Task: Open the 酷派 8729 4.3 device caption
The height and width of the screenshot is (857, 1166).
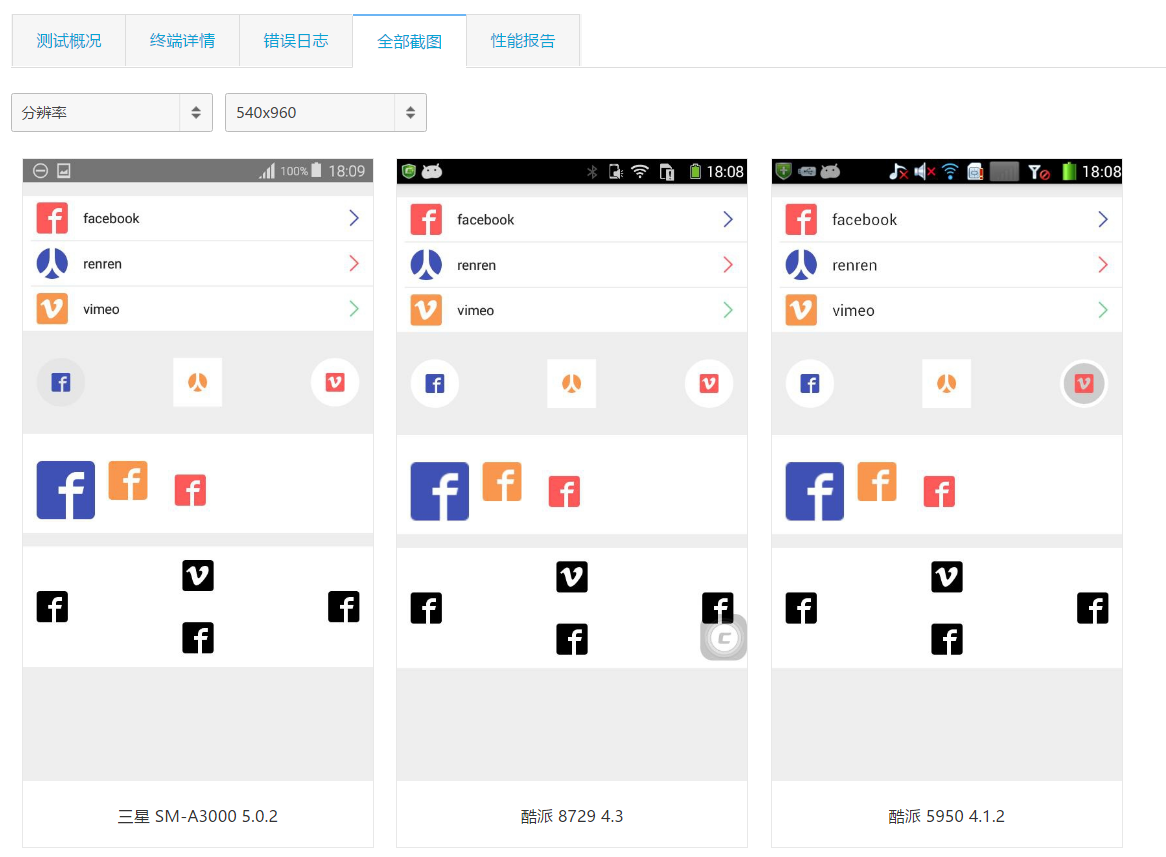Action: point(572,816)
